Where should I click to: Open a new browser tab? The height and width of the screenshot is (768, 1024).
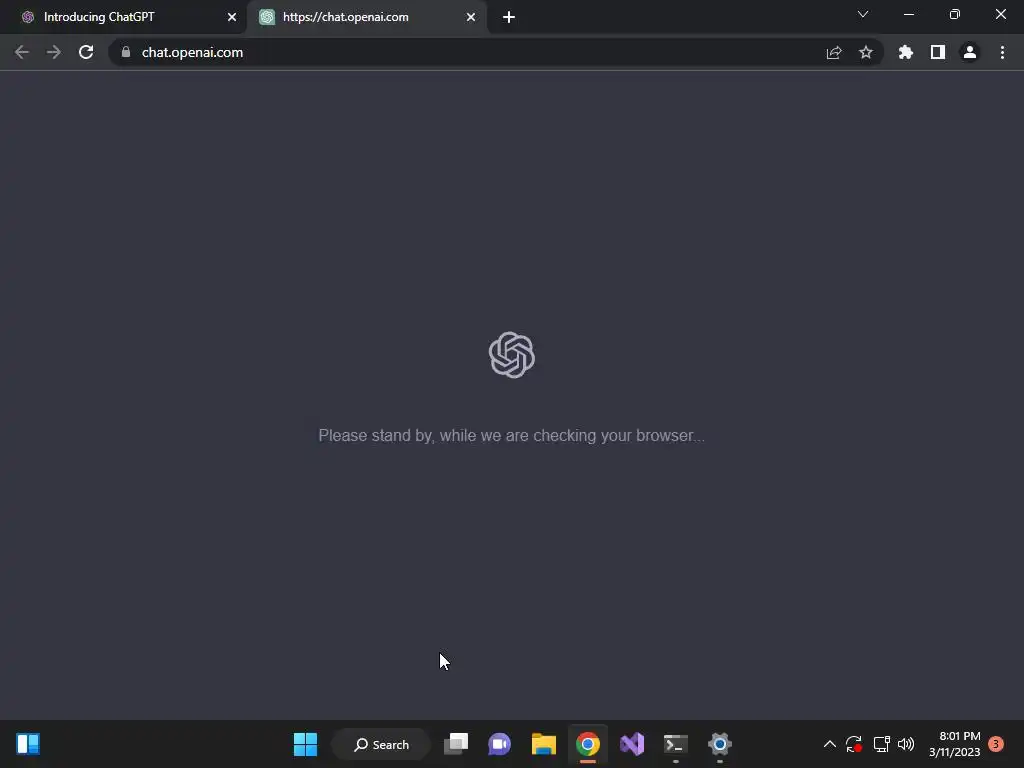tap(509, 17)
